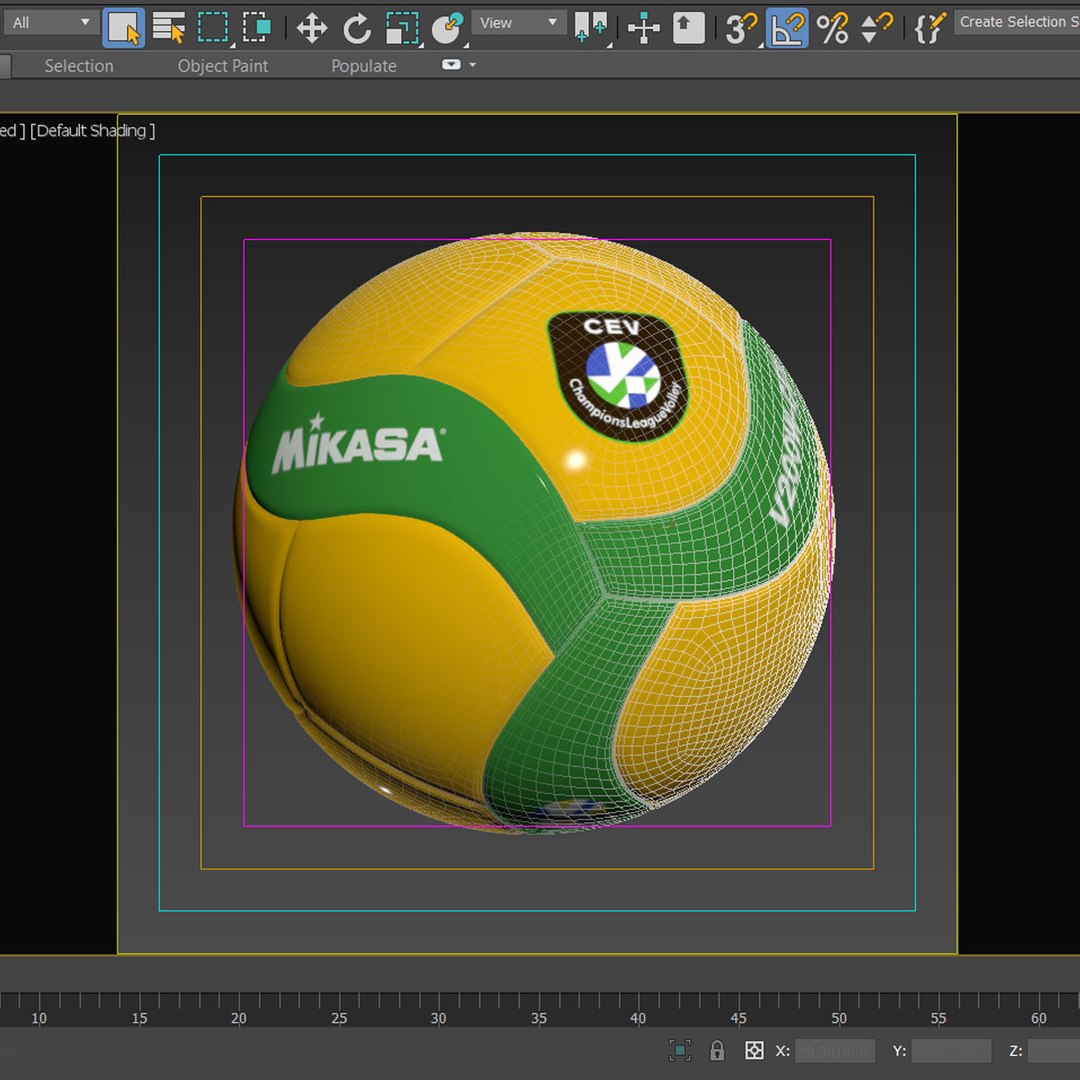Toggle Absolute/Offset transform type-in mode

click(x=754, y=1050)
